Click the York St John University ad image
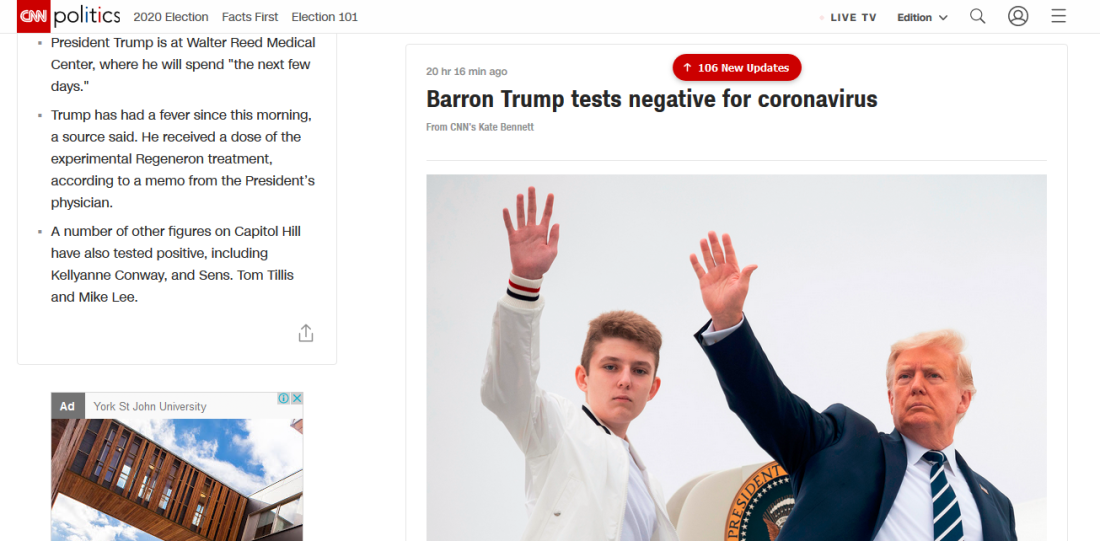1100x541 pixels. tap(177, 480)
